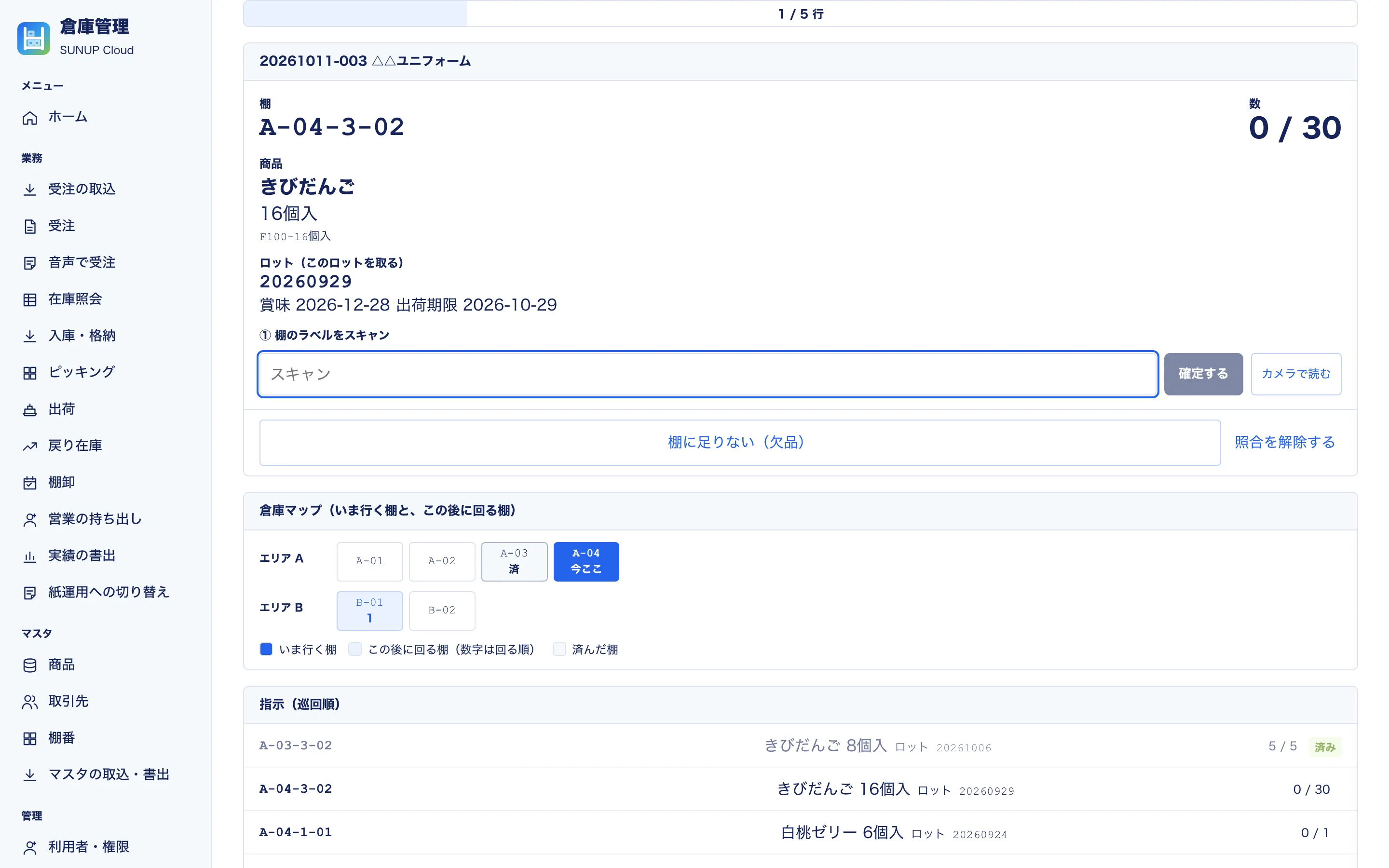Screen dimensions: 1389x868
Task: Select shelf B-02 on warehouse map
Action: coord(442,611)
